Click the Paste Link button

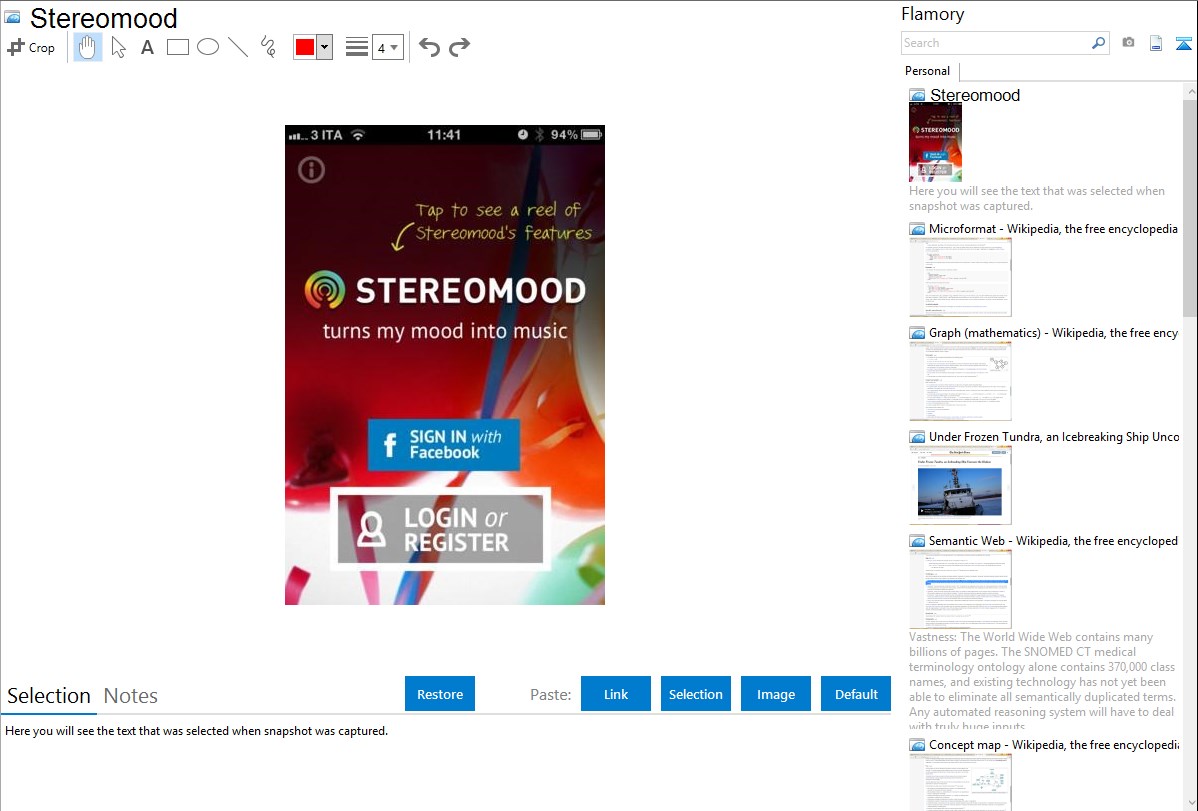click(x=616, y=694)
